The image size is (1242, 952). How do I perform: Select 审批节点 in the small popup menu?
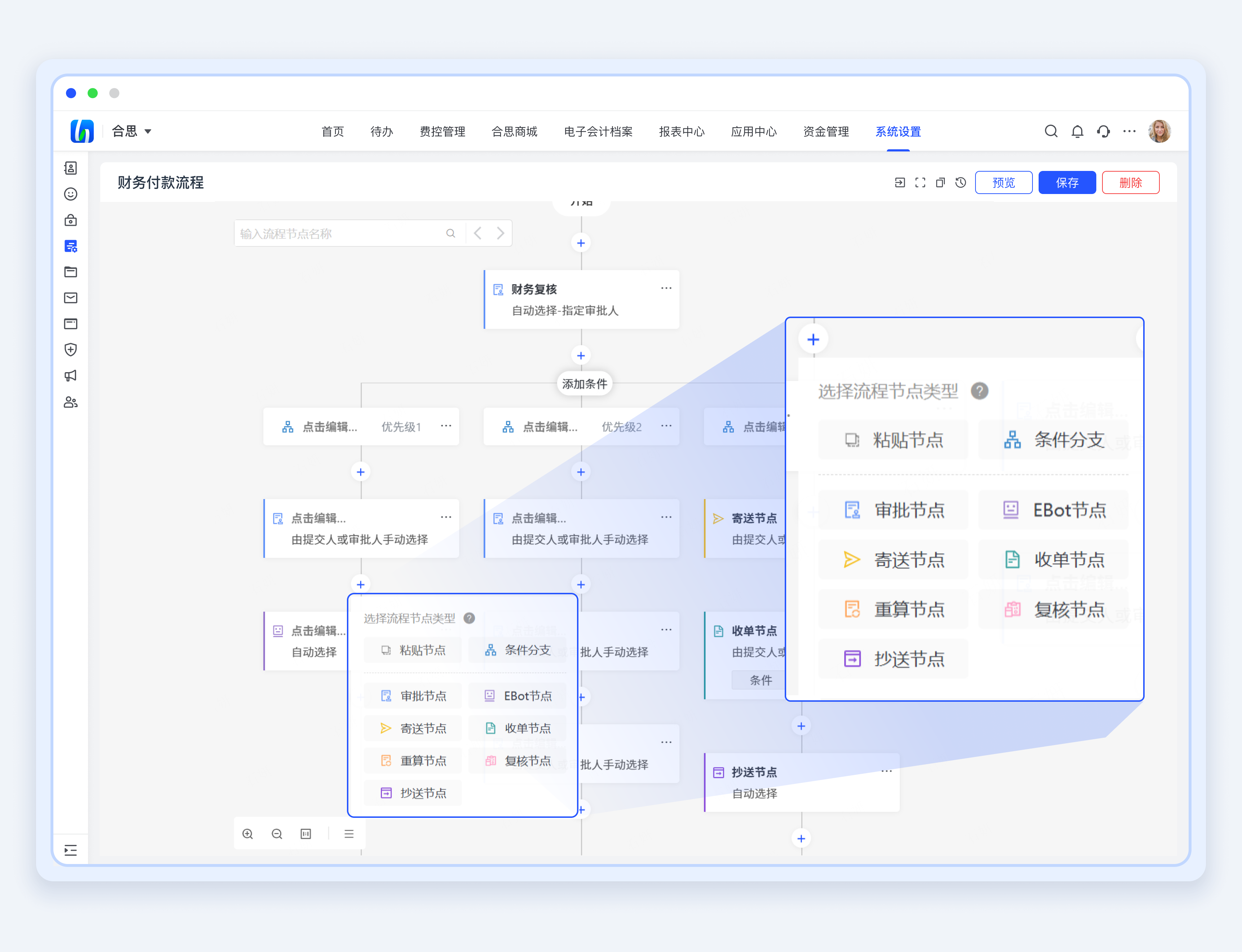click(x=413, y=696)
